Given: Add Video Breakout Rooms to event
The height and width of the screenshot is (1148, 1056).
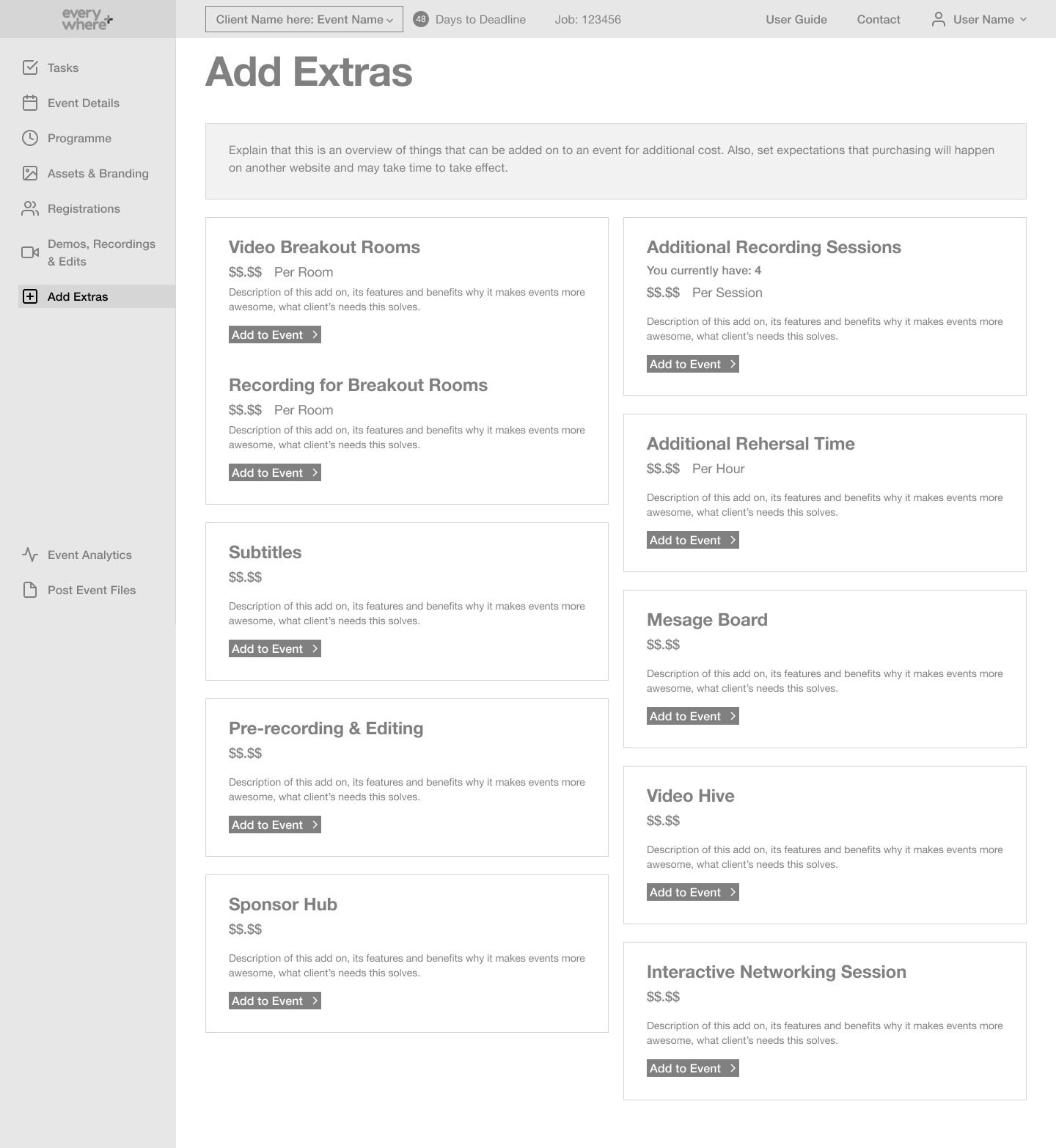Looking at the screenshot, I should (x=275, y=334).
